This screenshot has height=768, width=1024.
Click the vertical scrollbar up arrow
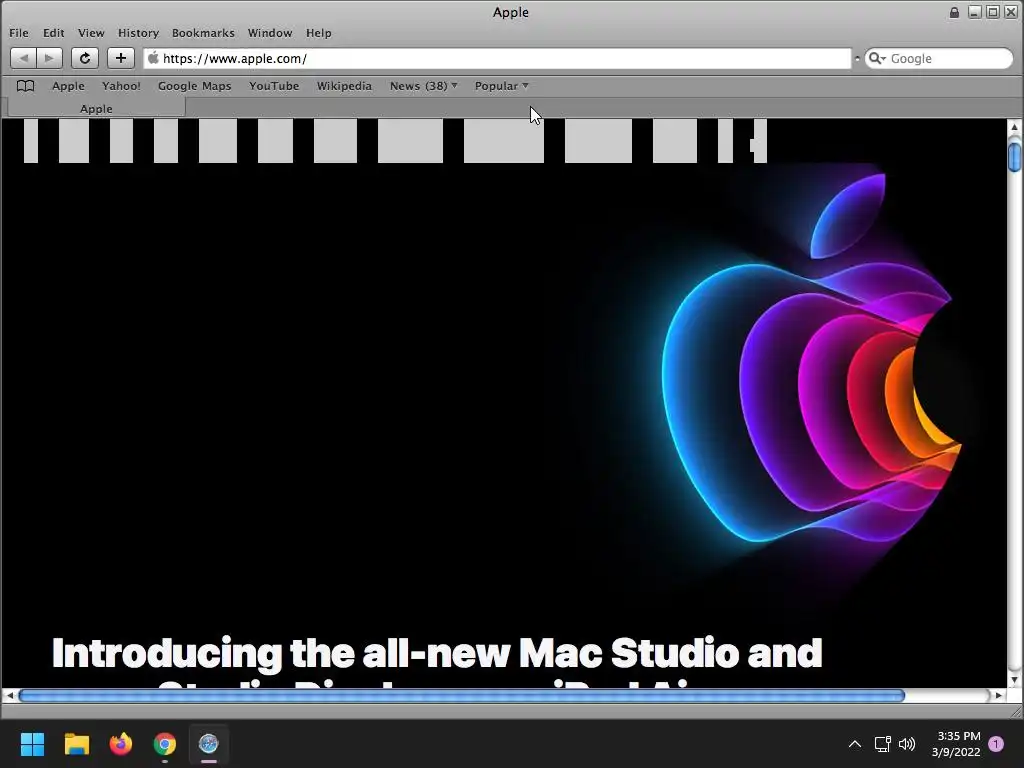pyautogui.click(x=1014, y=127)
